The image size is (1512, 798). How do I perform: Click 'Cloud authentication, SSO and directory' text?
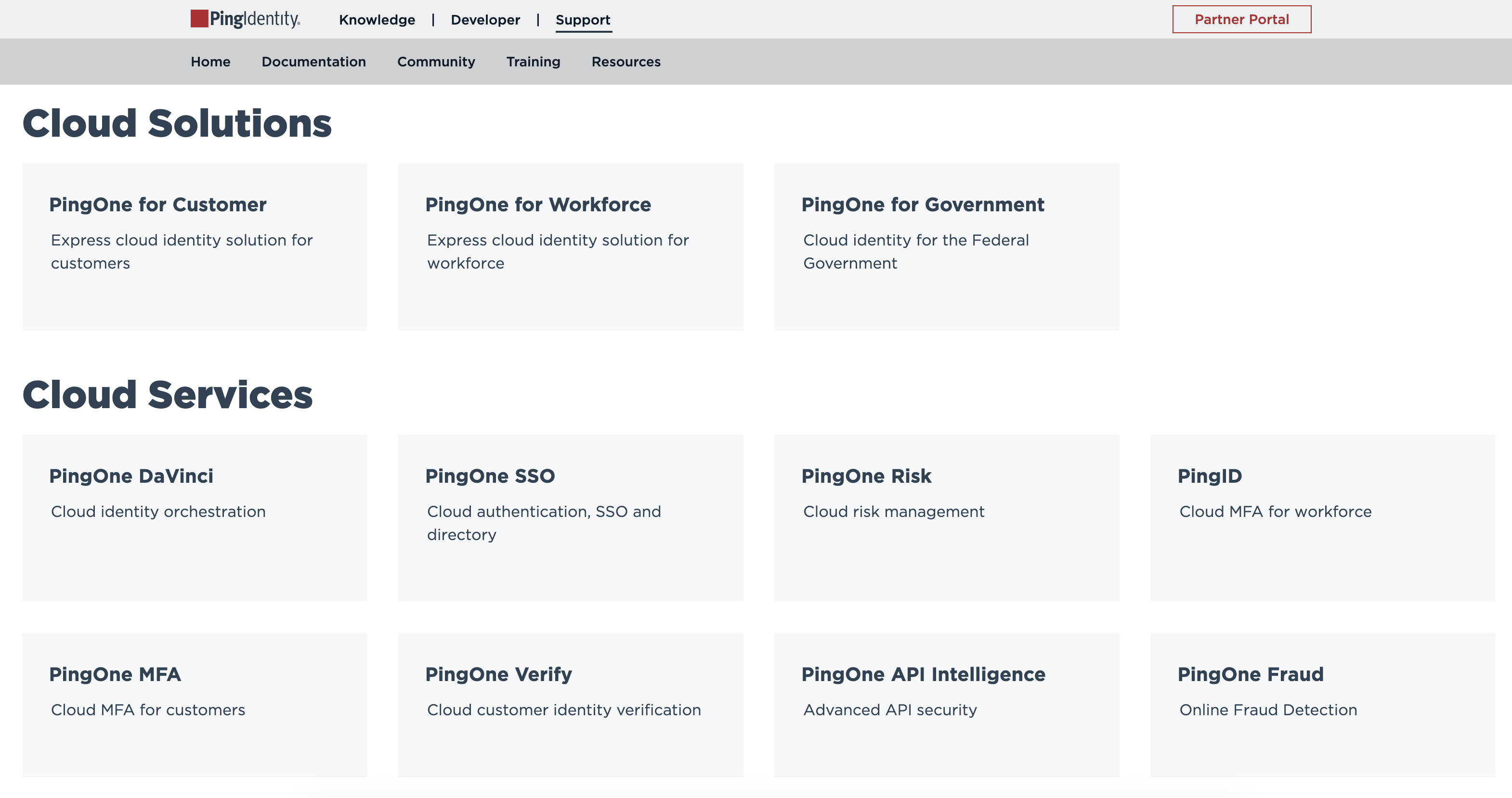tap(544, 523)
